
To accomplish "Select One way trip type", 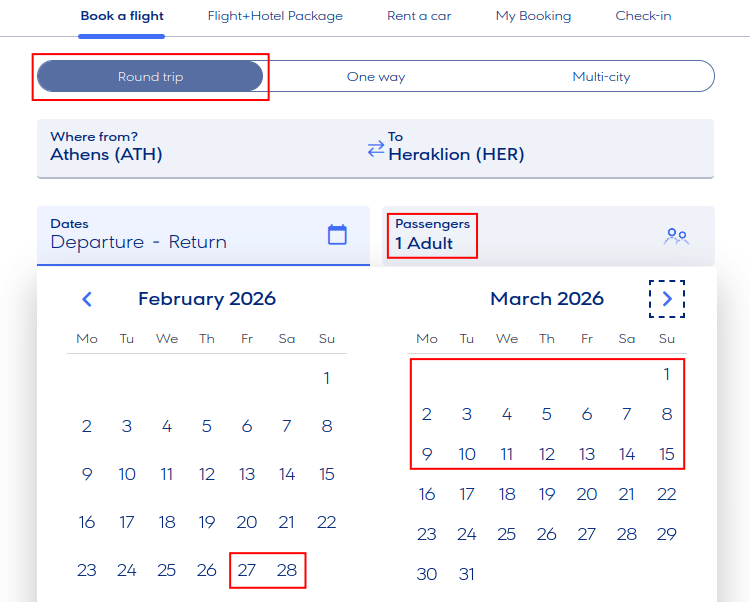I will click(374, 77).
